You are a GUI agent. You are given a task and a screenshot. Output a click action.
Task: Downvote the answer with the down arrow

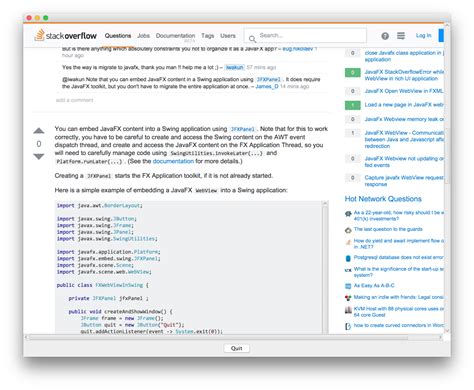[39, 156]
